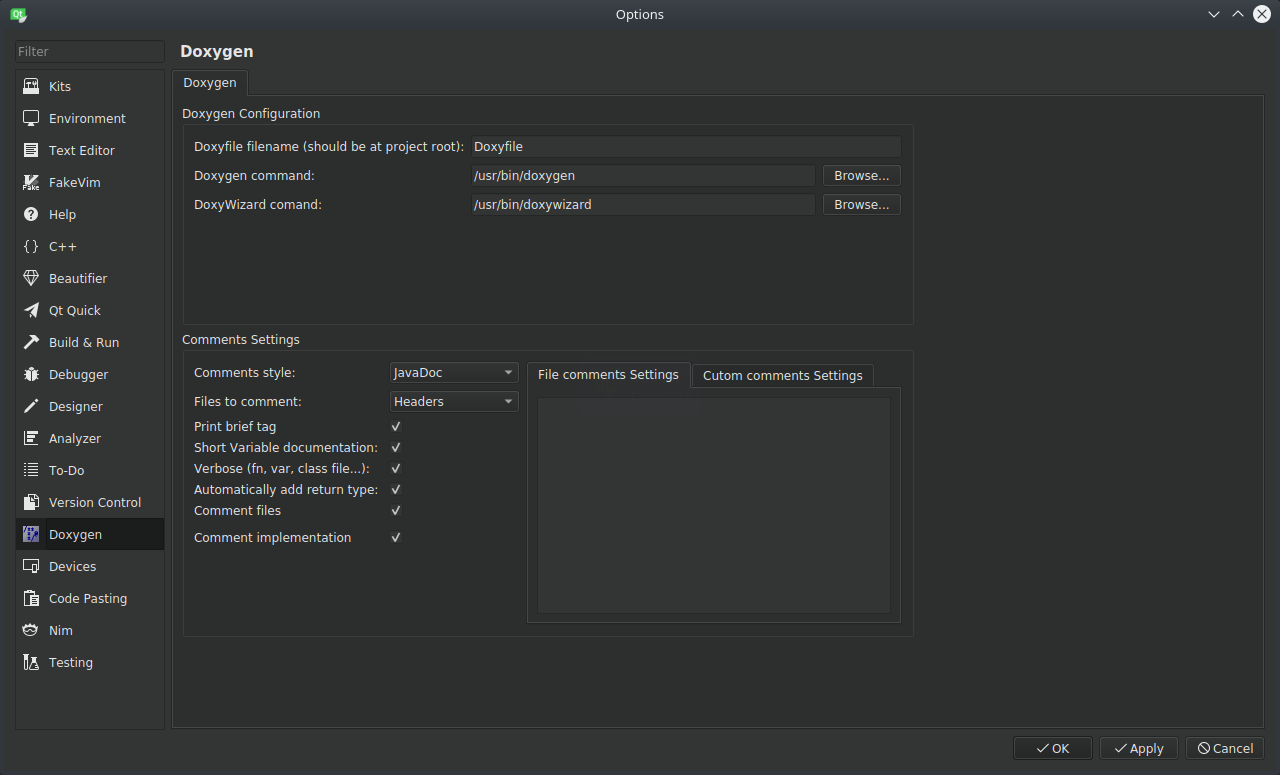The image size is (1280, 775).
Task: Select the File comments Settings tab
Action: coord(608,375)
